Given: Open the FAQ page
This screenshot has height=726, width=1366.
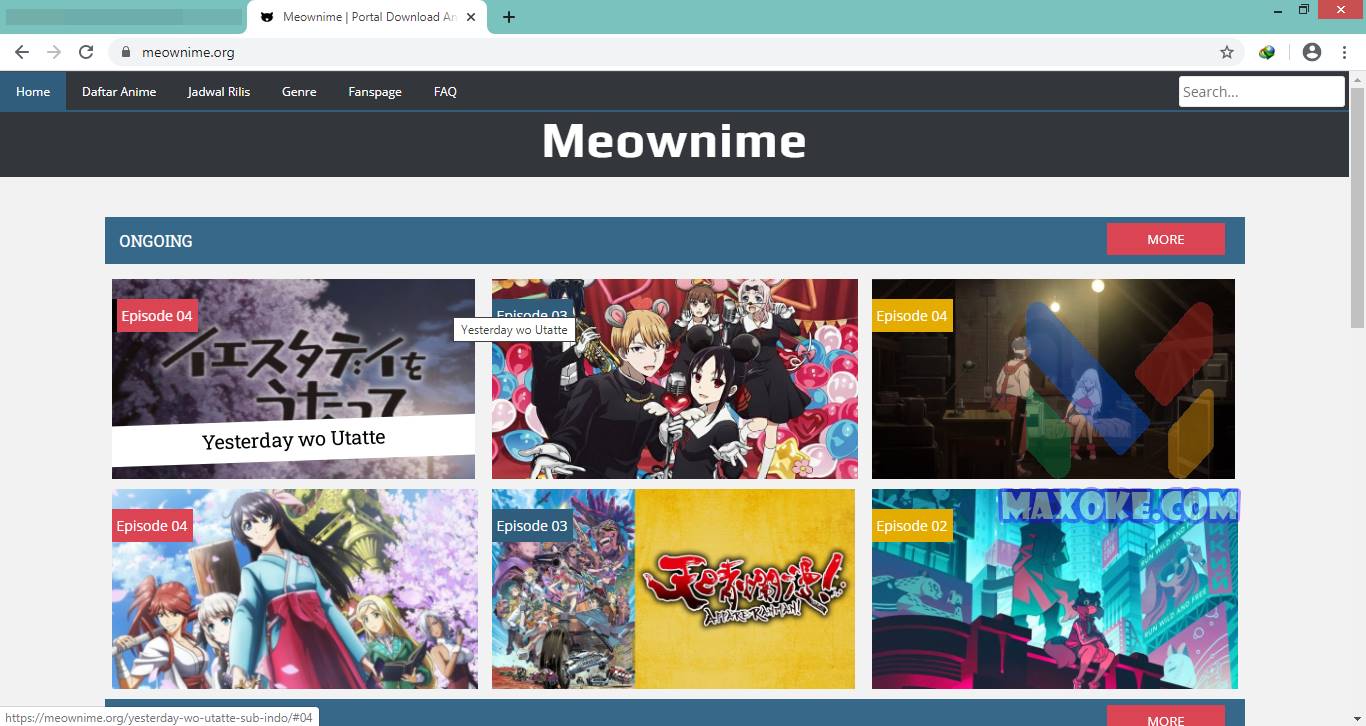Looking at the screenshot, I should point(445,91).
